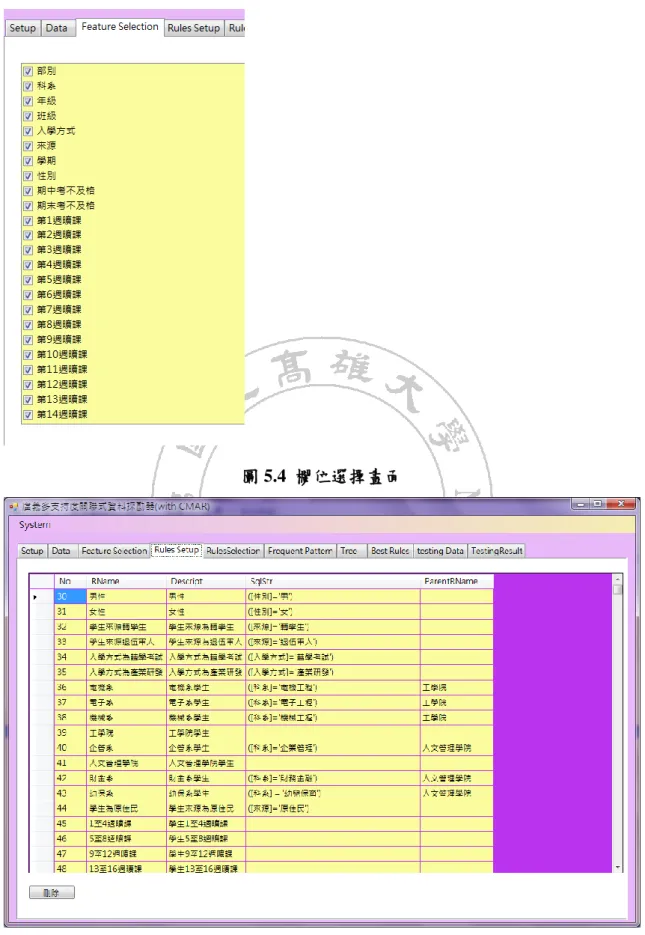
Task: Click ParentRName cell in row 40
Action: [x=457, y=748]
